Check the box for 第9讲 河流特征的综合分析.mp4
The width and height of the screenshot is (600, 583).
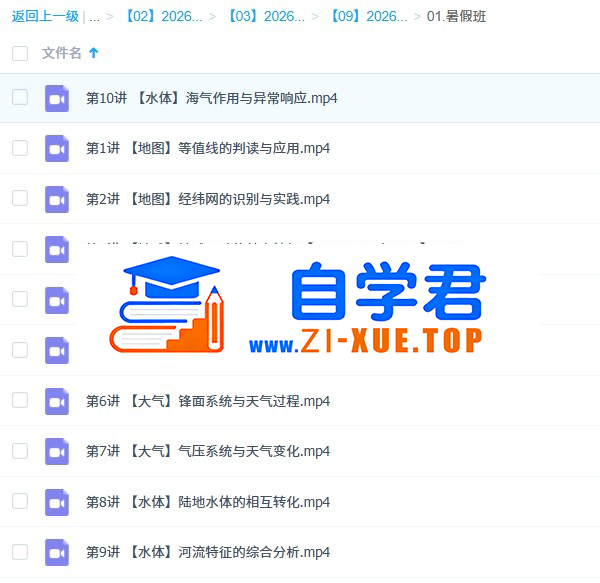(20, 552)
